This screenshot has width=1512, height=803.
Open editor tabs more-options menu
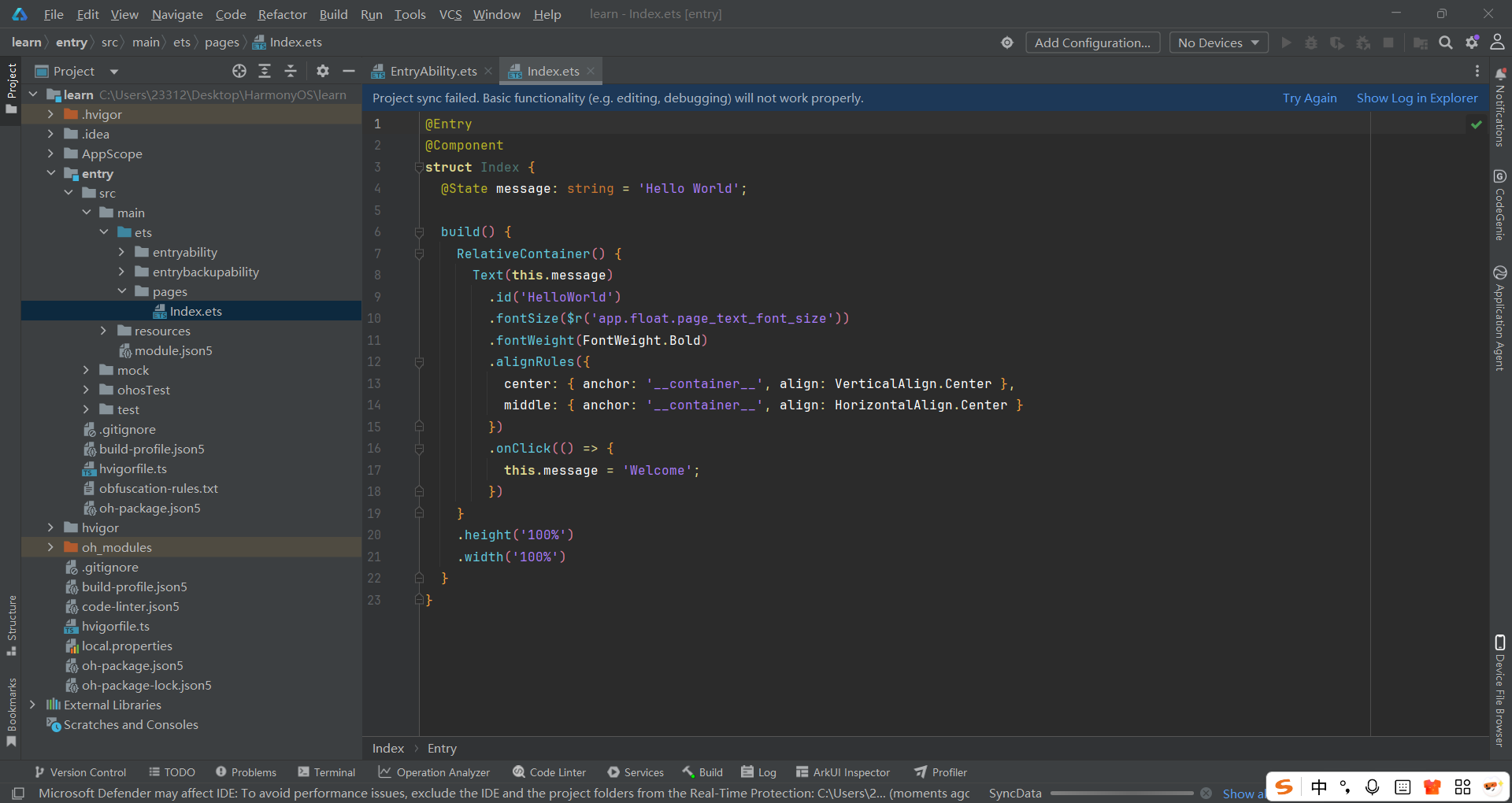(x=1477, y=71)
